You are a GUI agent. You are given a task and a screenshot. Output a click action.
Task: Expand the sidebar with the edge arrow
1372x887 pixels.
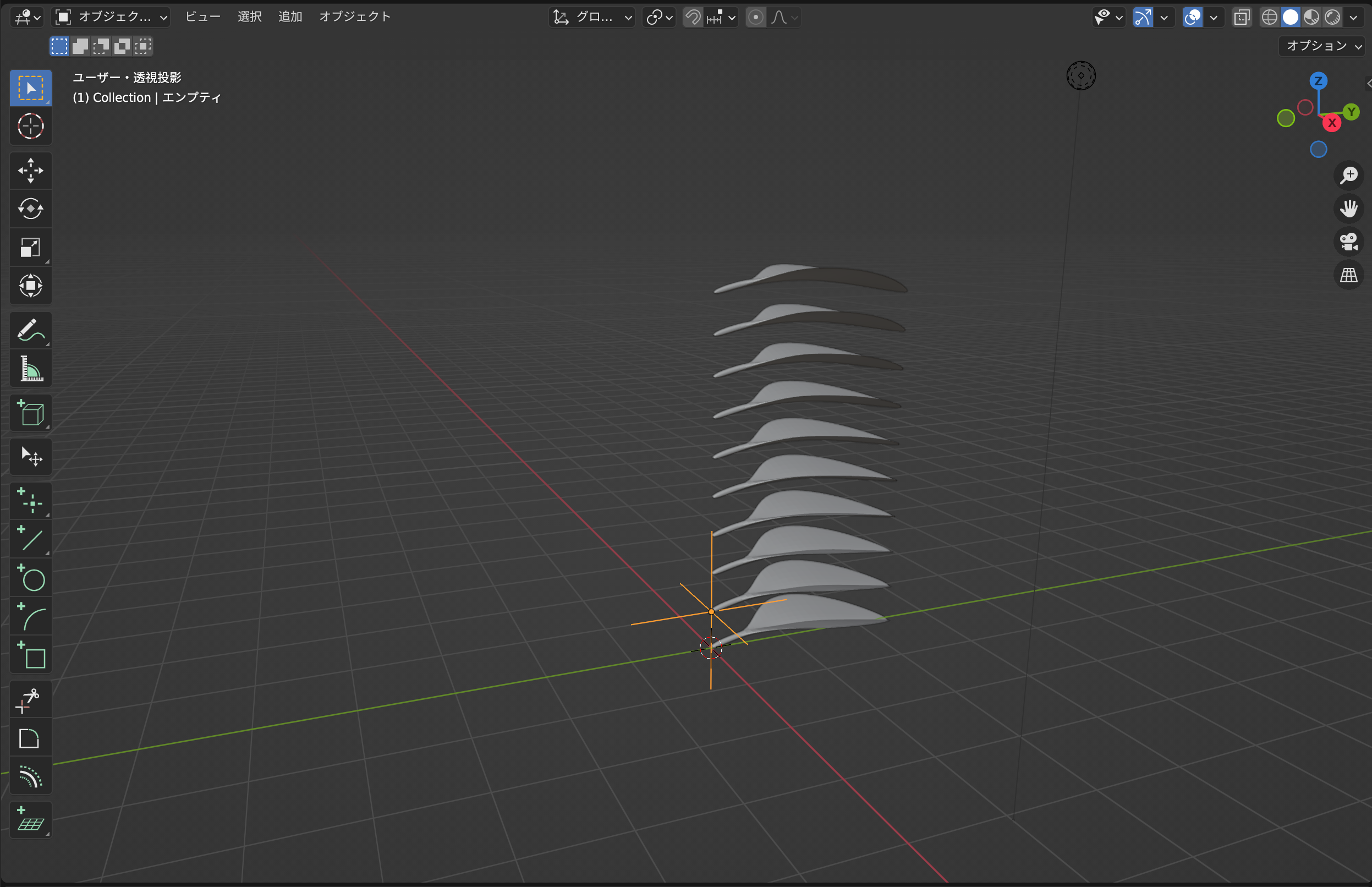[x=1368, y=84]
